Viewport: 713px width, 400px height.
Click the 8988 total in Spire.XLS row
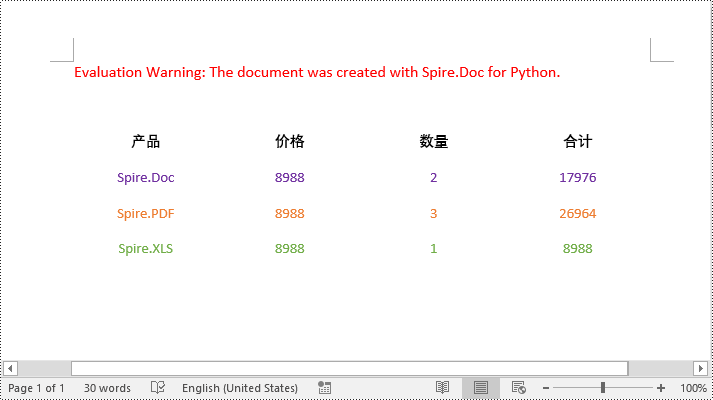577,249
